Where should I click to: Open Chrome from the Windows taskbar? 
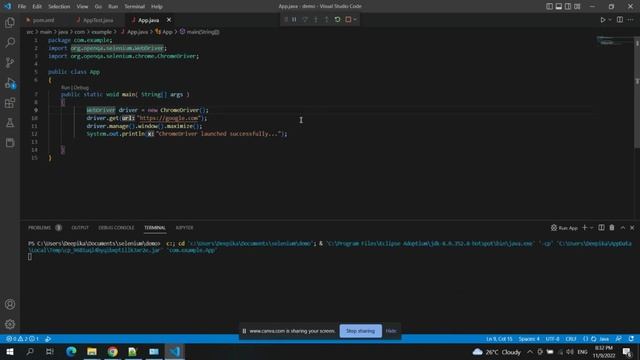113,352
